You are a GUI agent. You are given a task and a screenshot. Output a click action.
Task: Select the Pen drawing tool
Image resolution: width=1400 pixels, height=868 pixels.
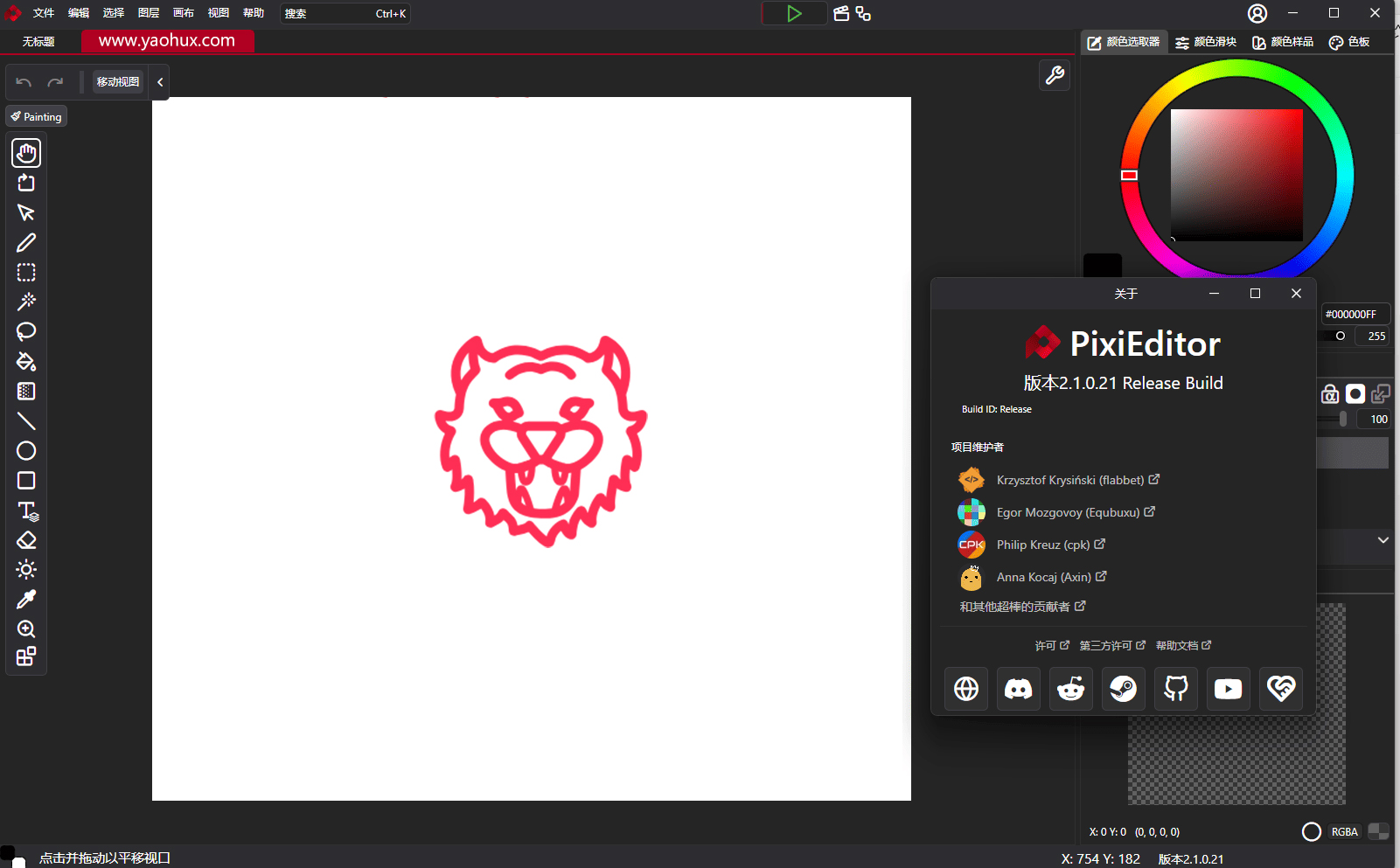tap(26, 243)
